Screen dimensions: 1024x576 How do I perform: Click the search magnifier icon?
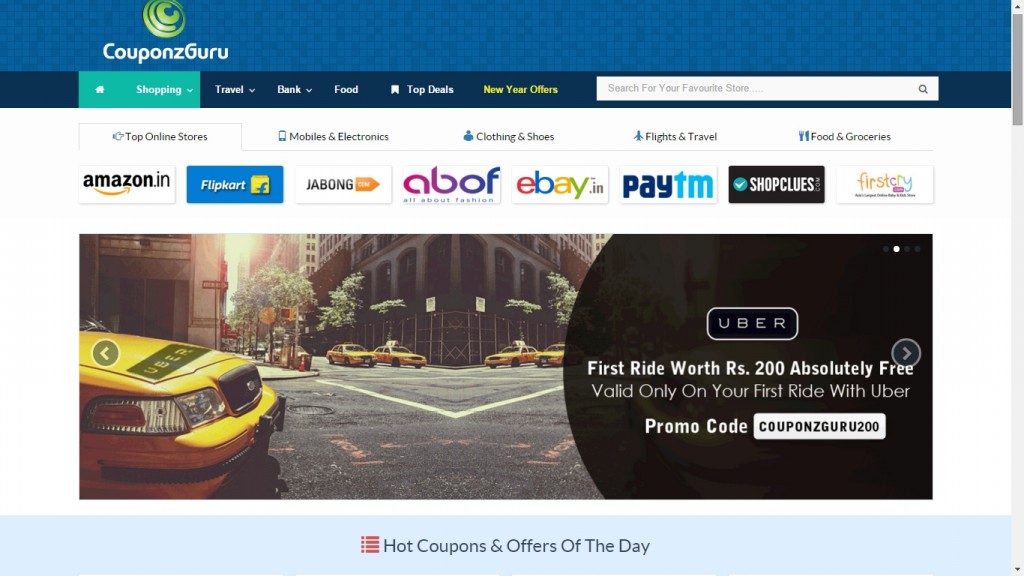pos(923,89)
